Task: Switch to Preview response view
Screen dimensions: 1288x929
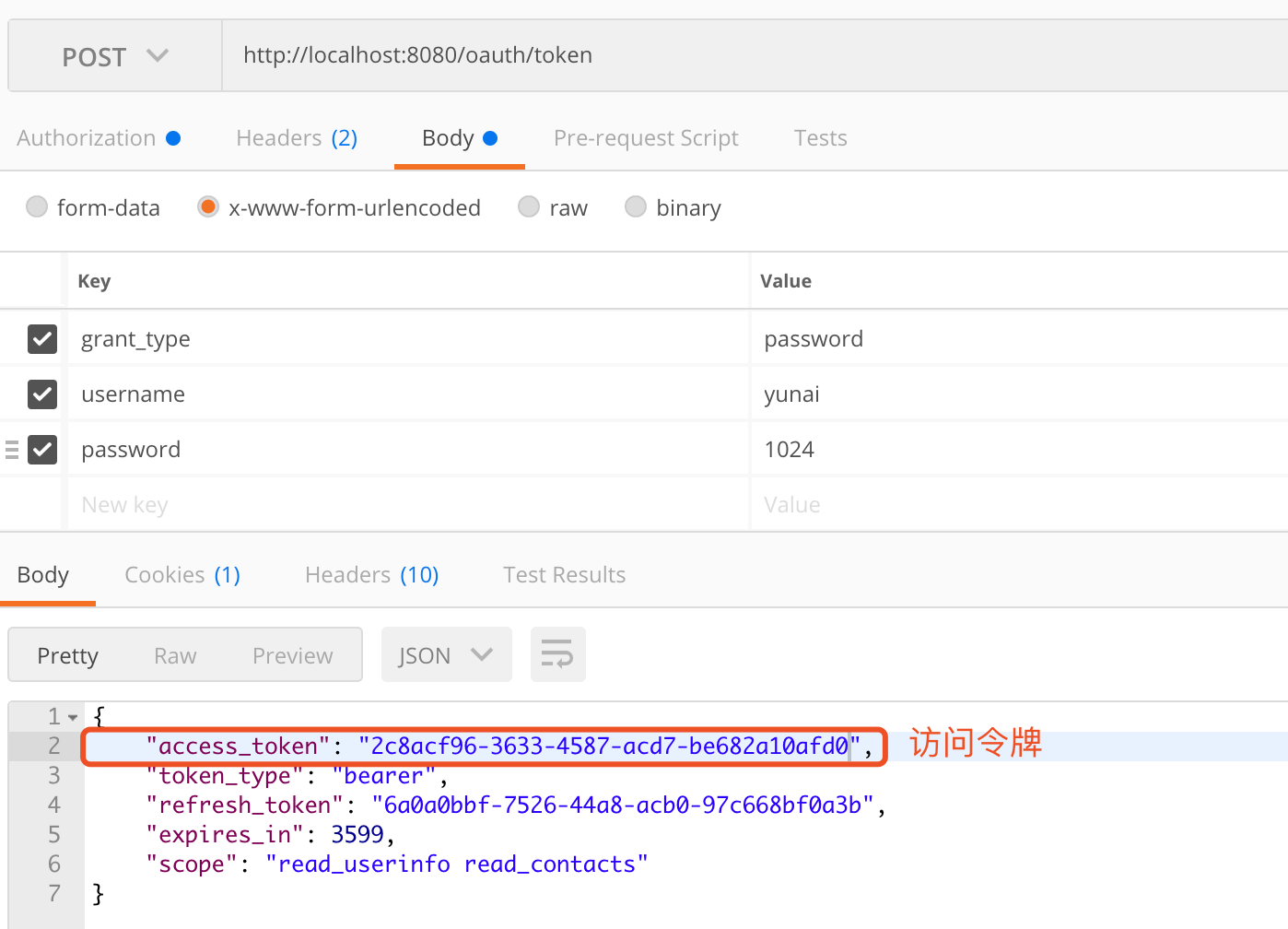Action: click(293, 655)
